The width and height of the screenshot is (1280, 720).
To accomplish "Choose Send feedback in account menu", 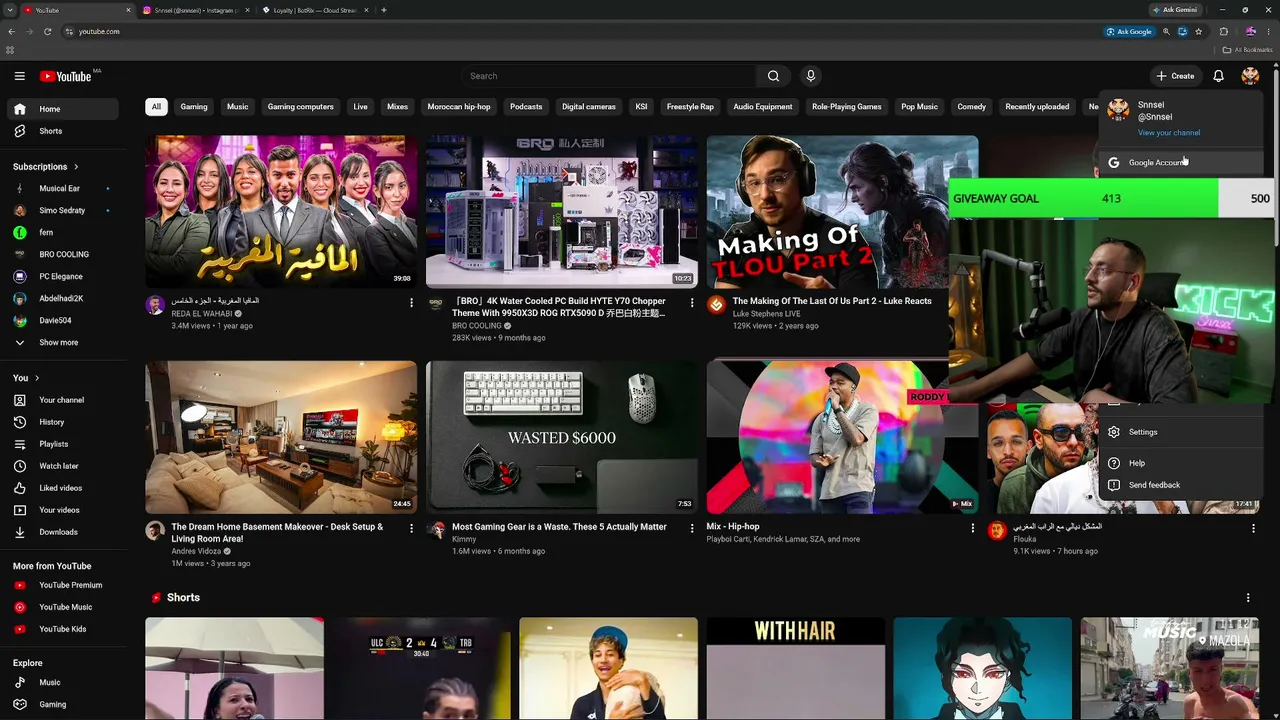I will click(x=1181, y=485).
